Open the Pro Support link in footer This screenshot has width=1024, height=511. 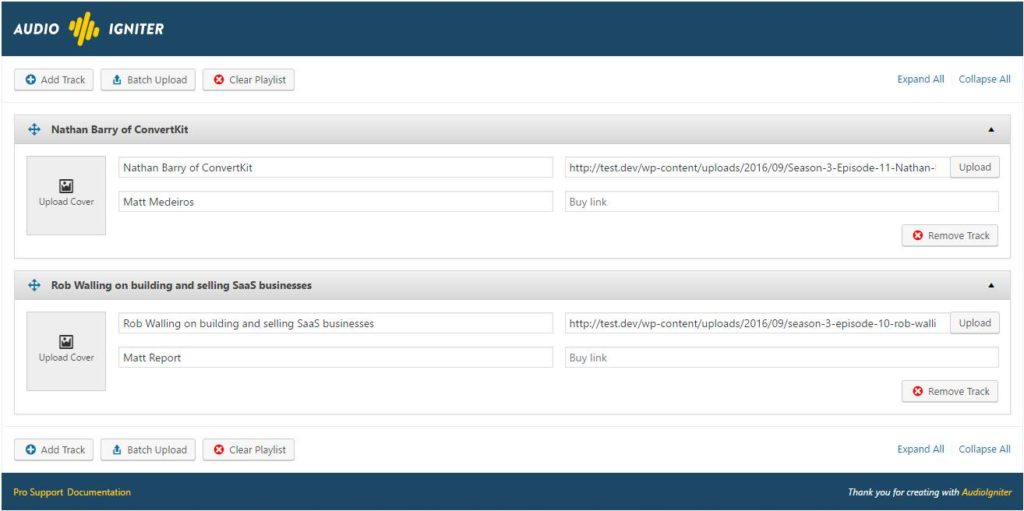[39, 492]
